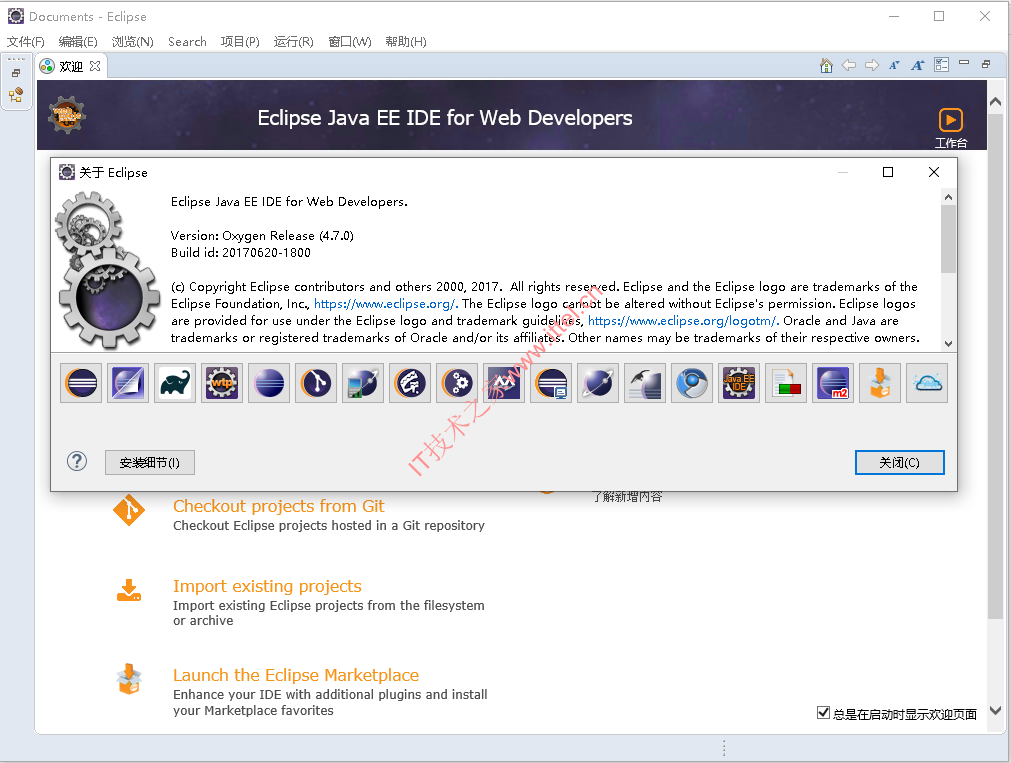Open the Search menu
Image resolution: width=1011 pixels, height=763 pixels.
click(187, 42)
